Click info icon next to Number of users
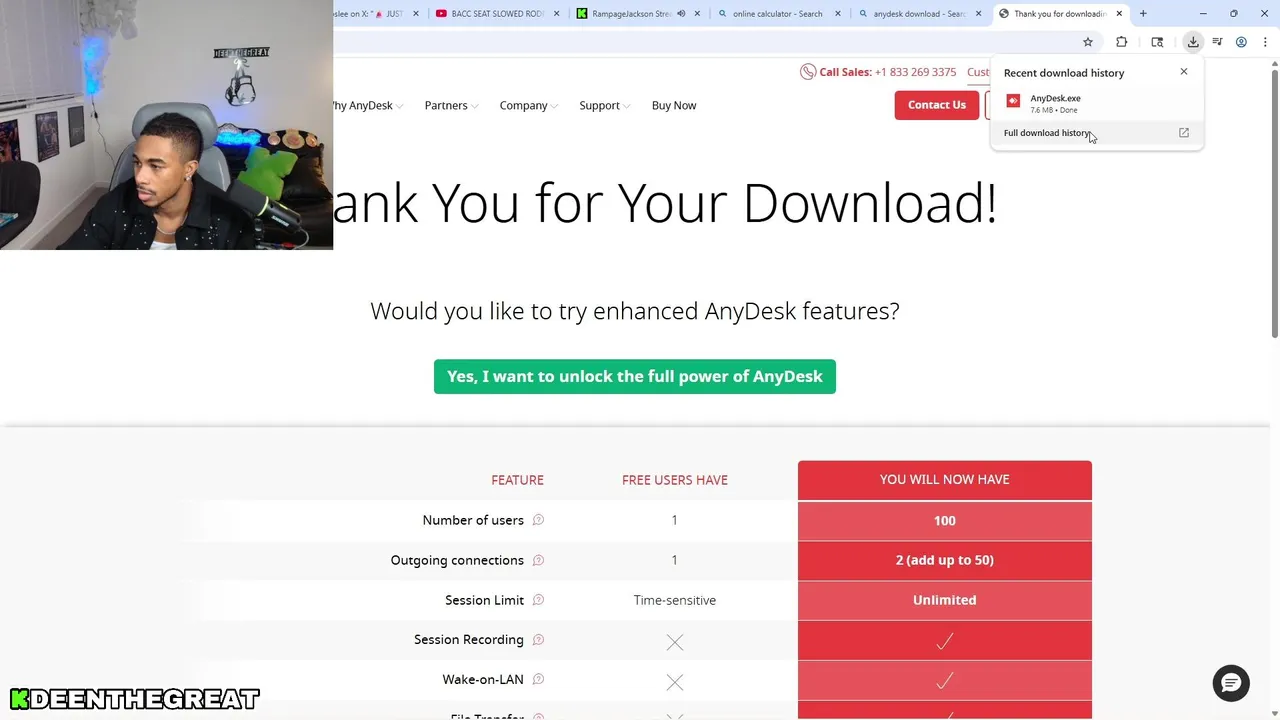Image resolution: width=1280 pixels, height=720 pixels. (538, 520)
